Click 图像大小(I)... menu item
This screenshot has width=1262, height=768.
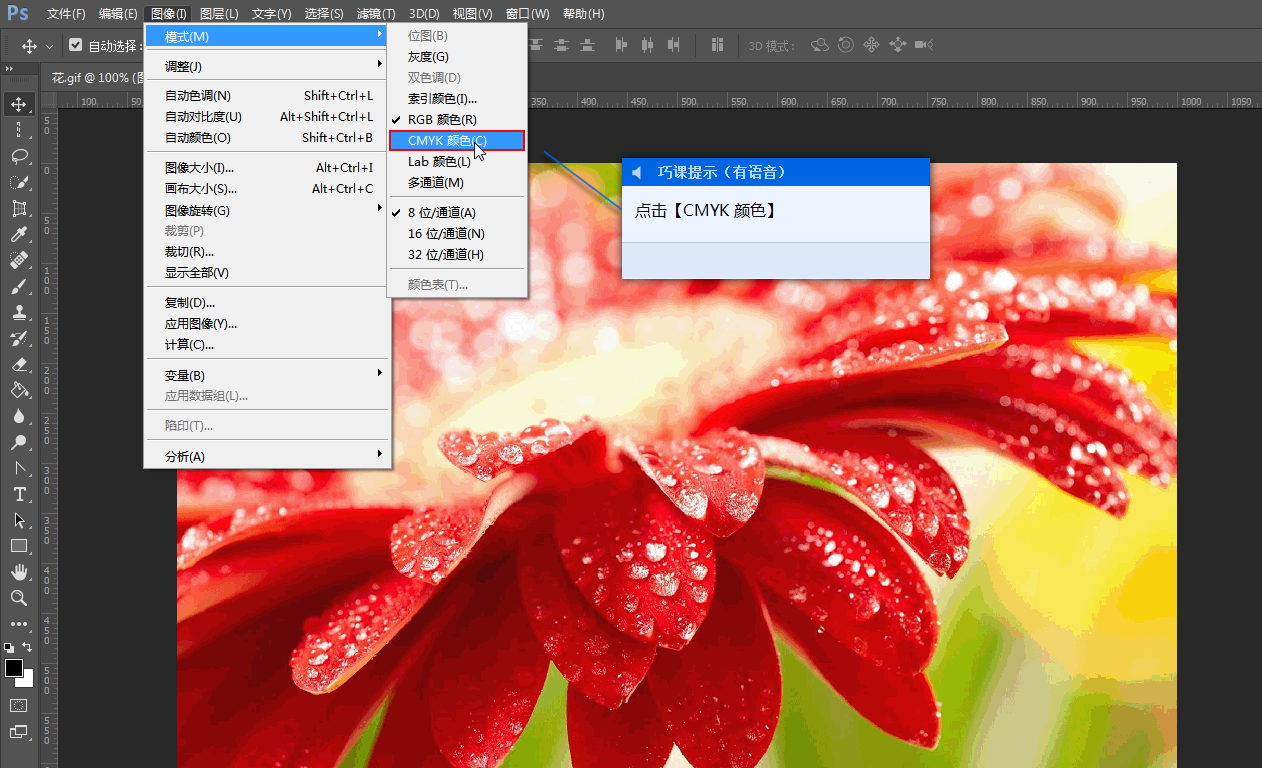(x=267, y=167)
